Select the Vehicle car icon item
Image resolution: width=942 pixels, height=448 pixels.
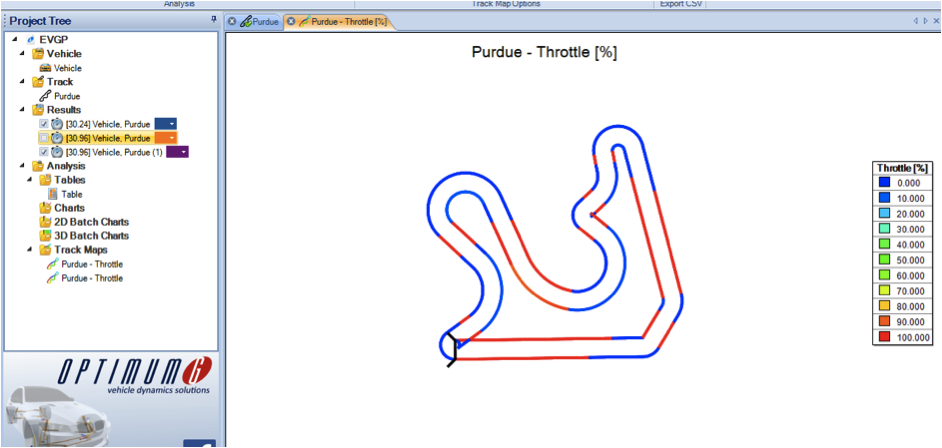(x=45, y=68)
